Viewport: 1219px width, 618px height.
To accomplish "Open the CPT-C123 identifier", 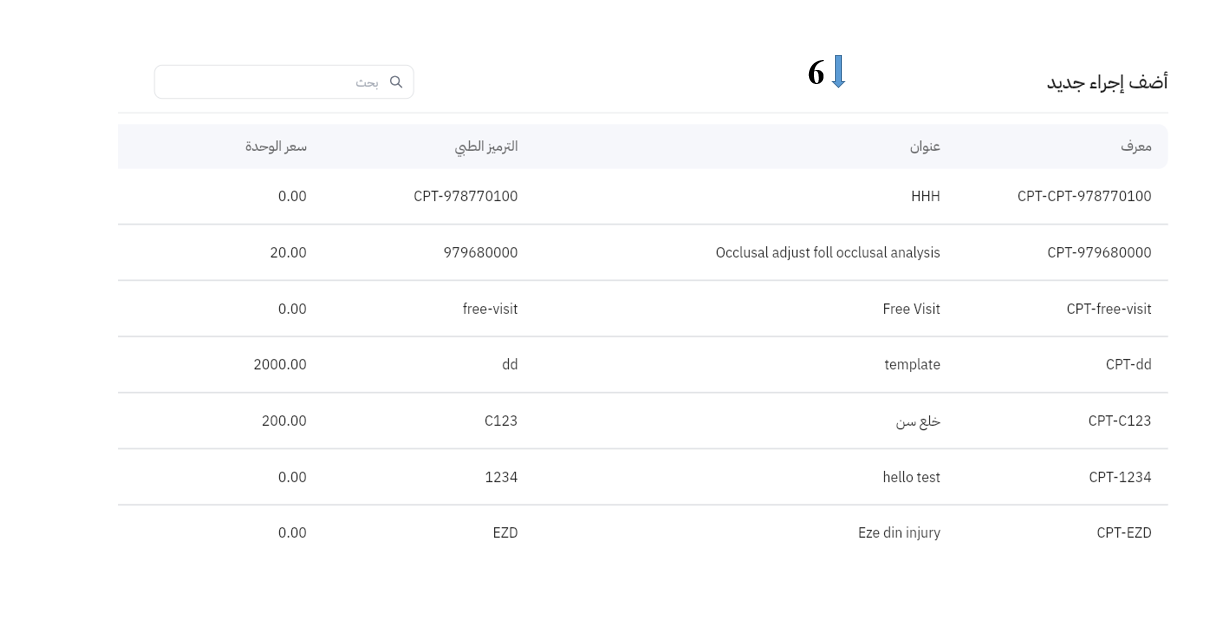I will [1119, 421].
